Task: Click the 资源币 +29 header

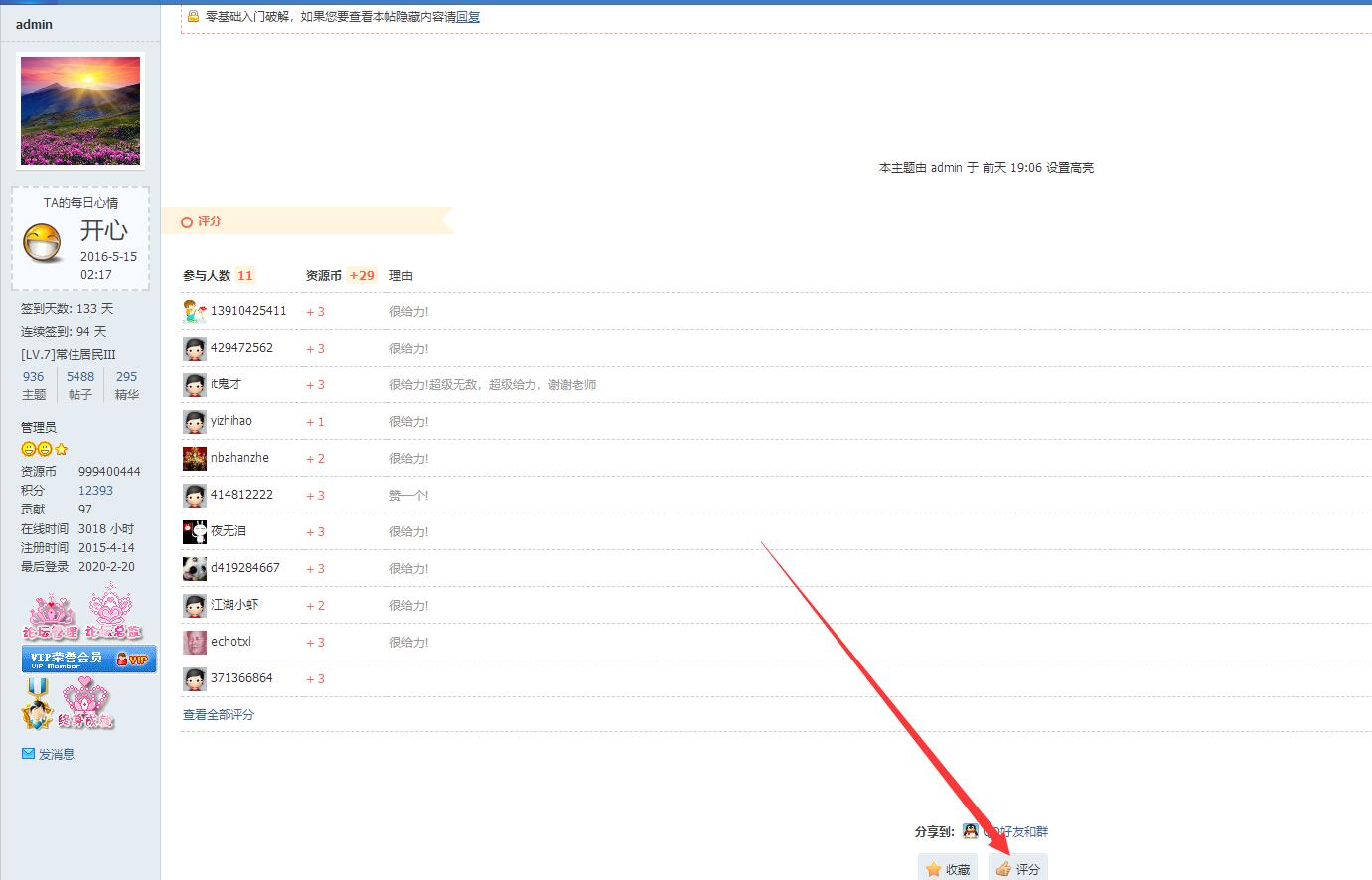Action: pyautogui.click(x=341, y=276)
